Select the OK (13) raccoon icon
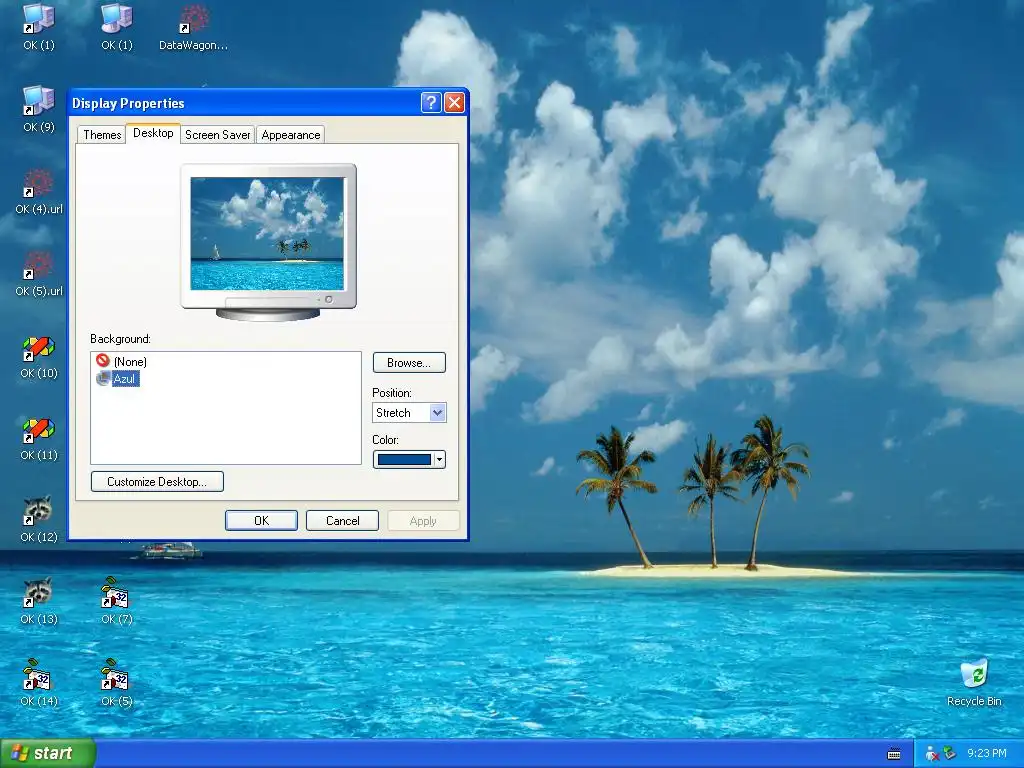Screen dimensions: 1024x768 (39, 601)
